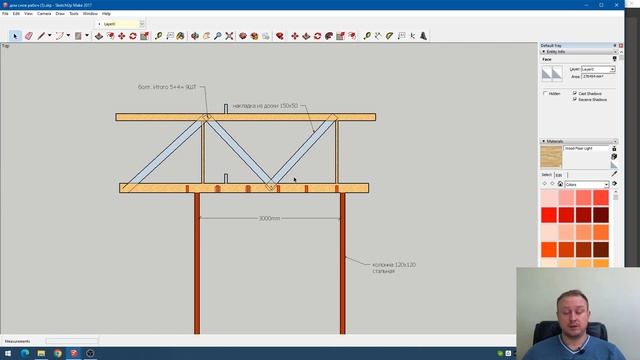The height and width of the screenshot is (360, 640).
Task: Send the model to LayOut
Action: coord(266,36)
